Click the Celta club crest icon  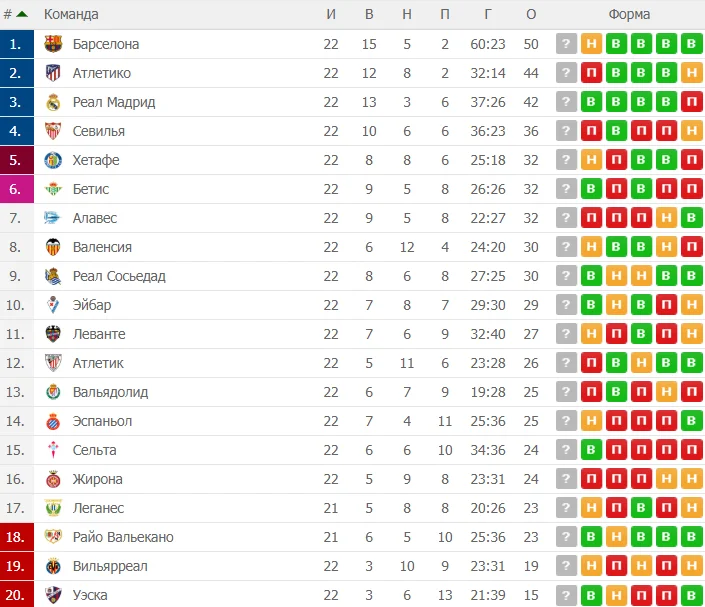(53, 450)
